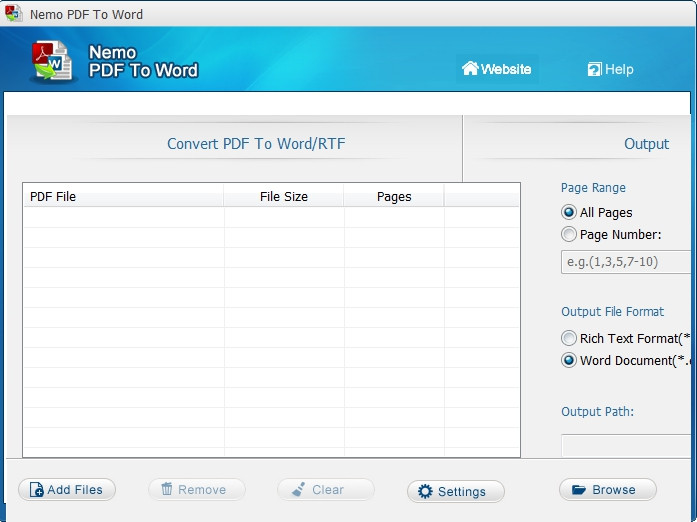Click the Add Files button
Image resolution: width=697 pixels, height=522 pixels.
[x=67, y=490]
